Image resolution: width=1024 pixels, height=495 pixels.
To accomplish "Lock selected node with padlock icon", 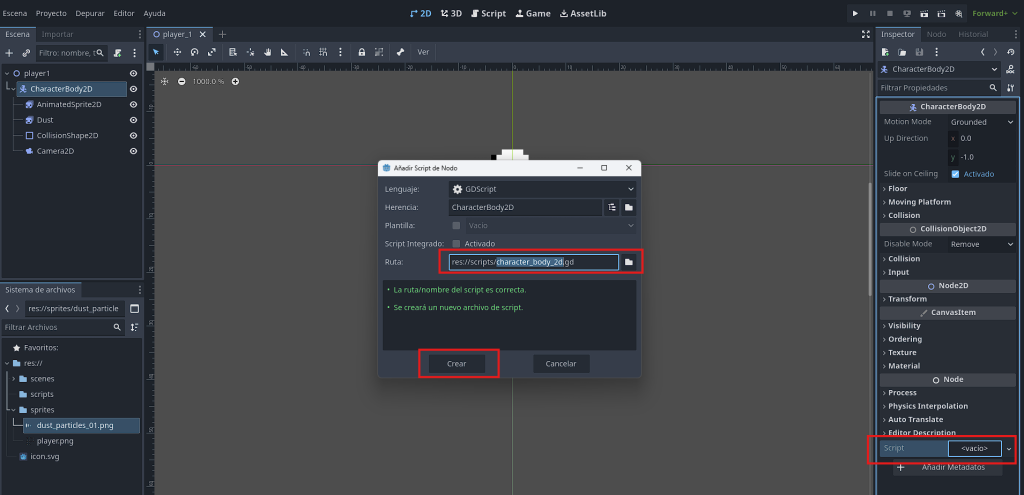I will click(361, 52).
